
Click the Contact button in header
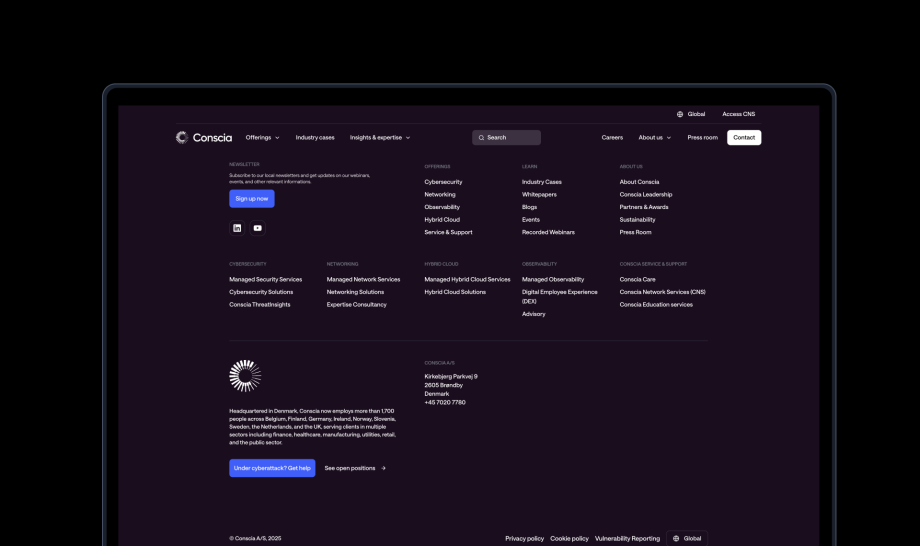coord(744,137)
